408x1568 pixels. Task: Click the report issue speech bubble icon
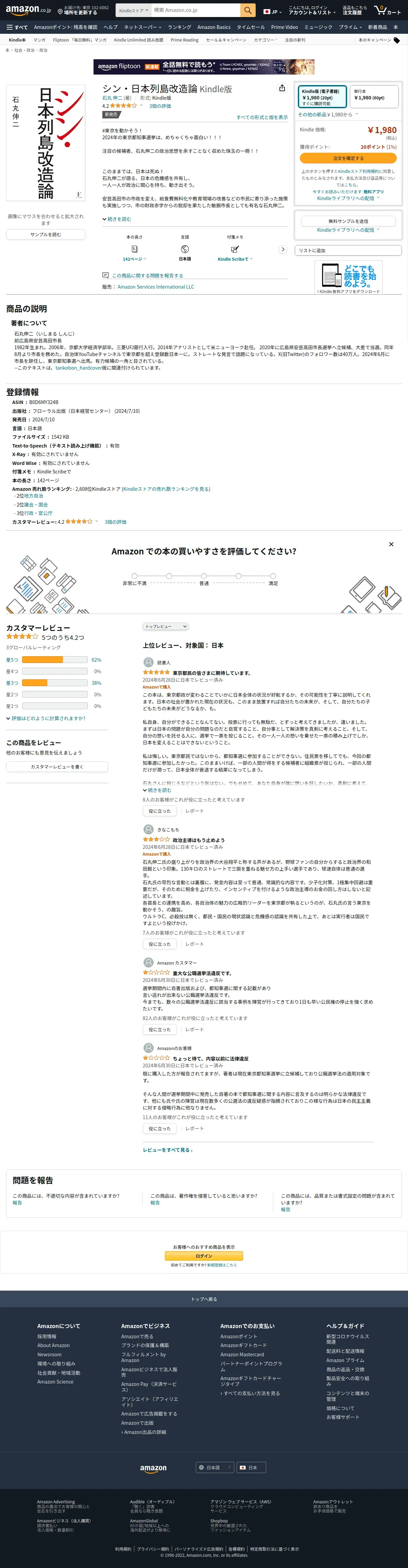105,275
